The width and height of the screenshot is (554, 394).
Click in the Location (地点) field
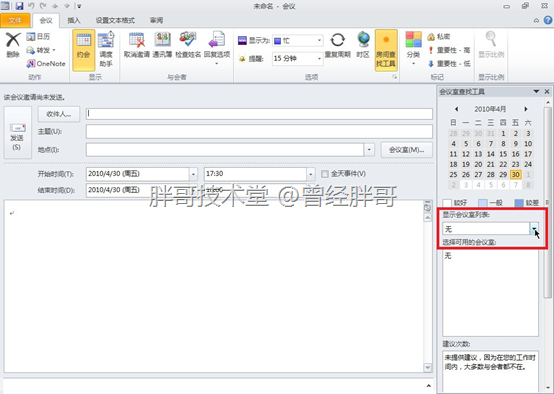(x=225, y=150)
